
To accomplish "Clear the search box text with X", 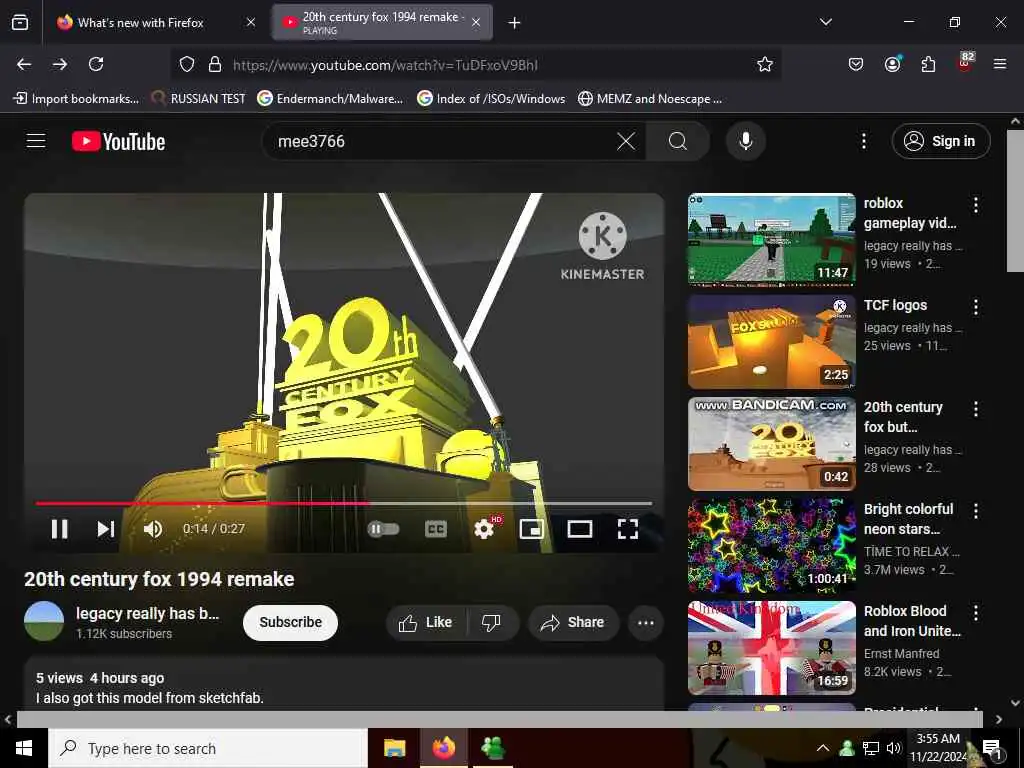I will click(626, 141).
